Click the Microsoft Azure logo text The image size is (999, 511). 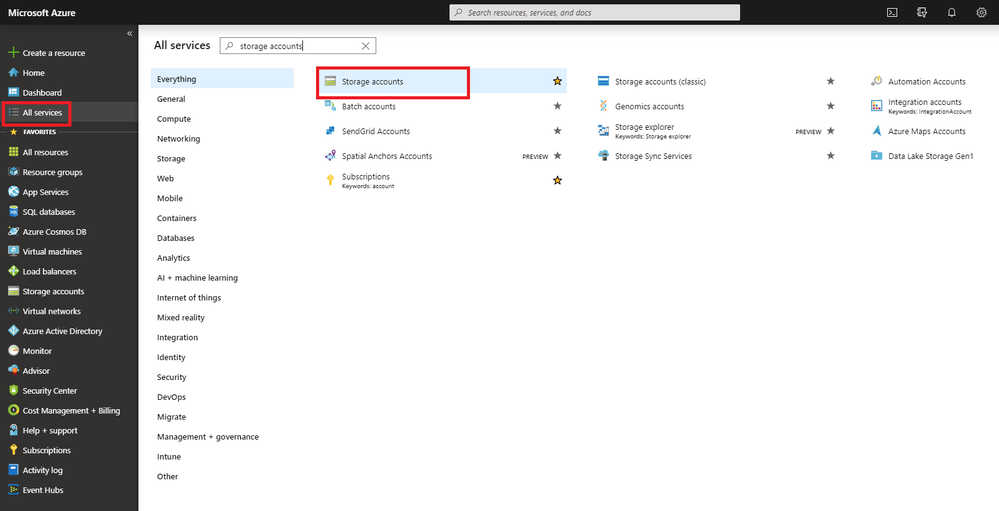click(x=41, y=13)
